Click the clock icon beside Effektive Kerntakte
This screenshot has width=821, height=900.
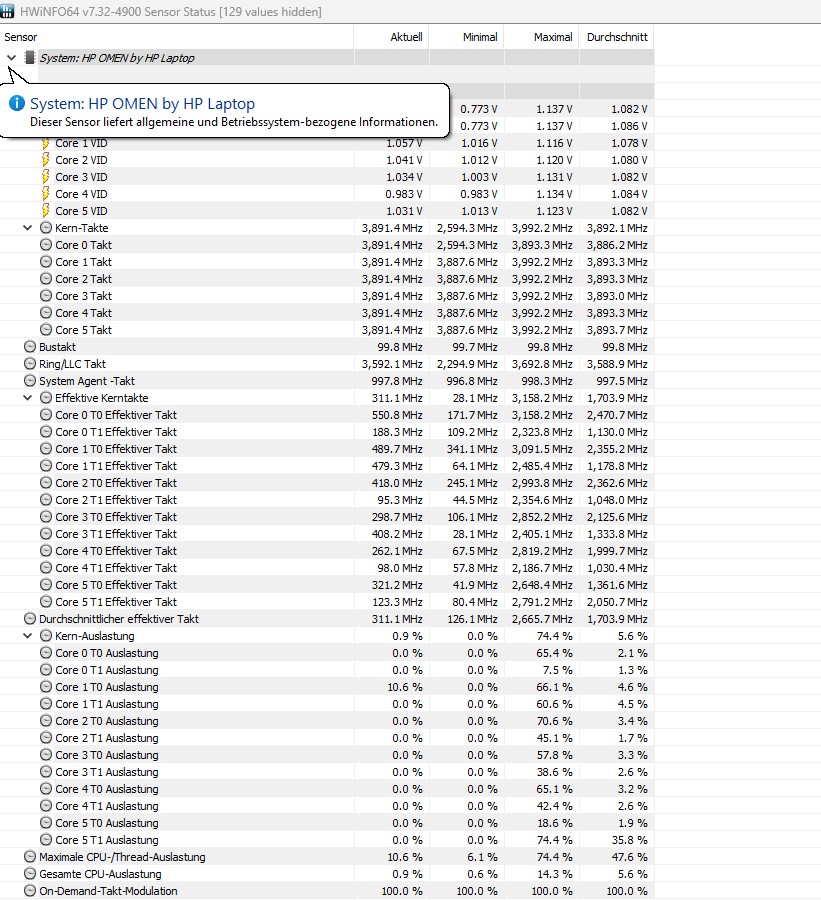pyautogui.click(x=46, y=398)
